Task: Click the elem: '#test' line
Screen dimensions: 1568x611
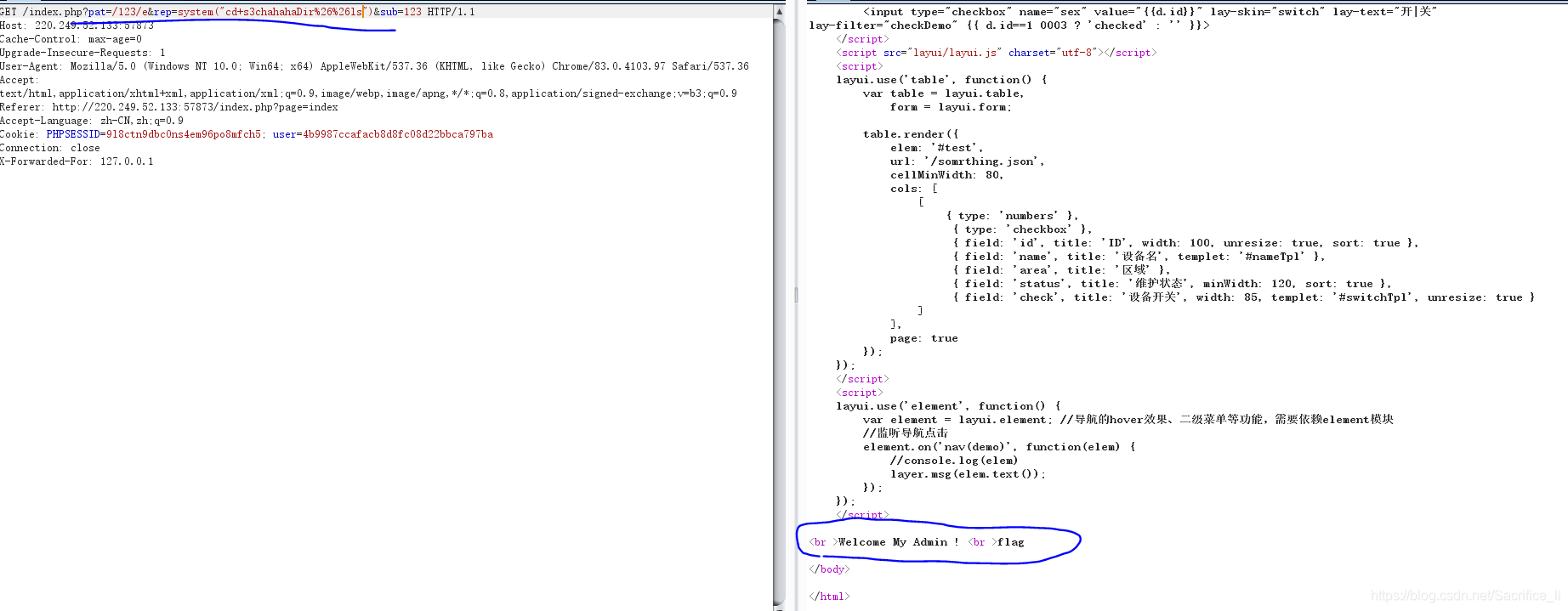Action: [937, 148]
